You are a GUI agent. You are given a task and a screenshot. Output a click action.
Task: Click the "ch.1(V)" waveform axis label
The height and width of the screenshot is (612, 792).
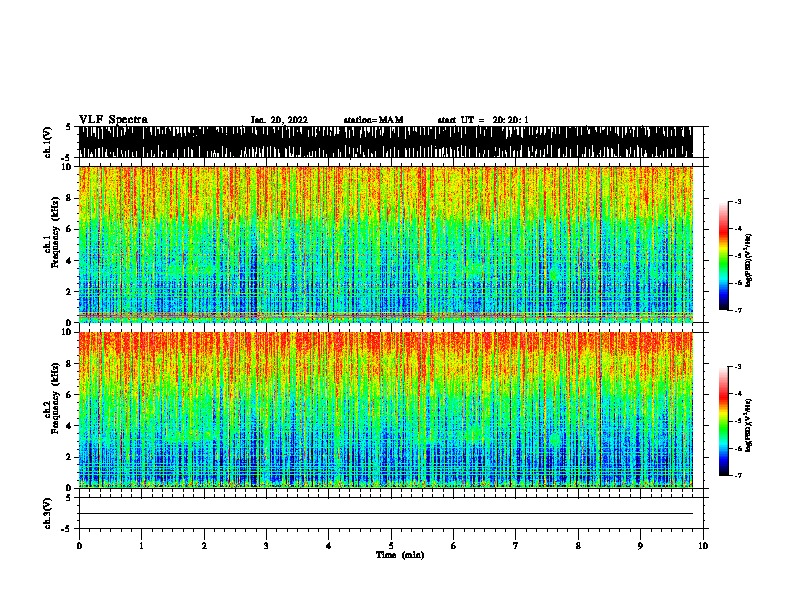tap(47, 142)
